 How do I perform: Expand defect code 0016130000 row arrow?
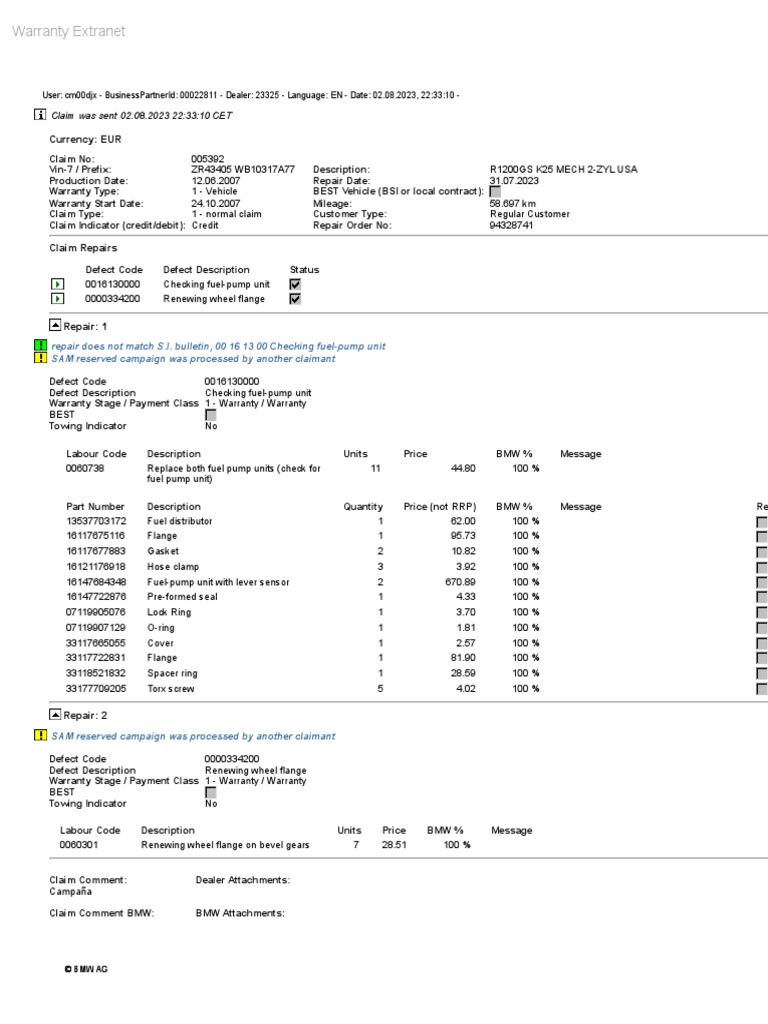(57, 284)
